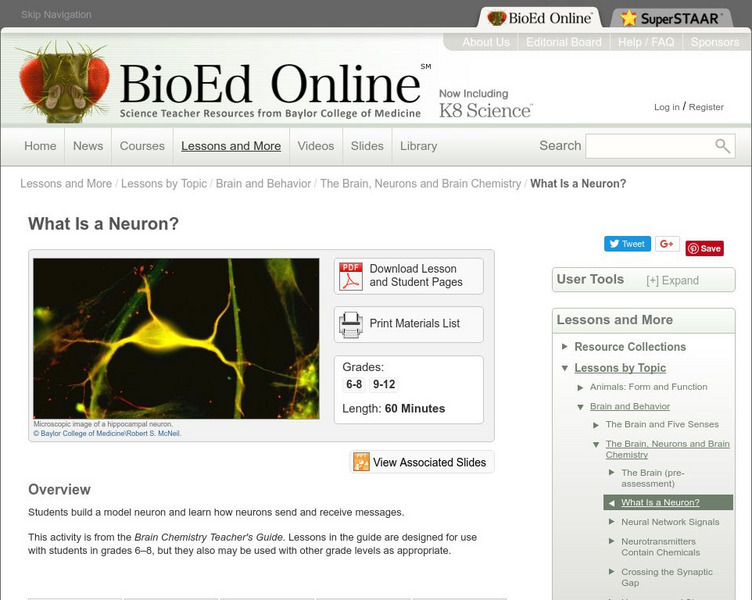The image size is (752, 600).
Task: Share via Google Plus button
Action: 667,244
